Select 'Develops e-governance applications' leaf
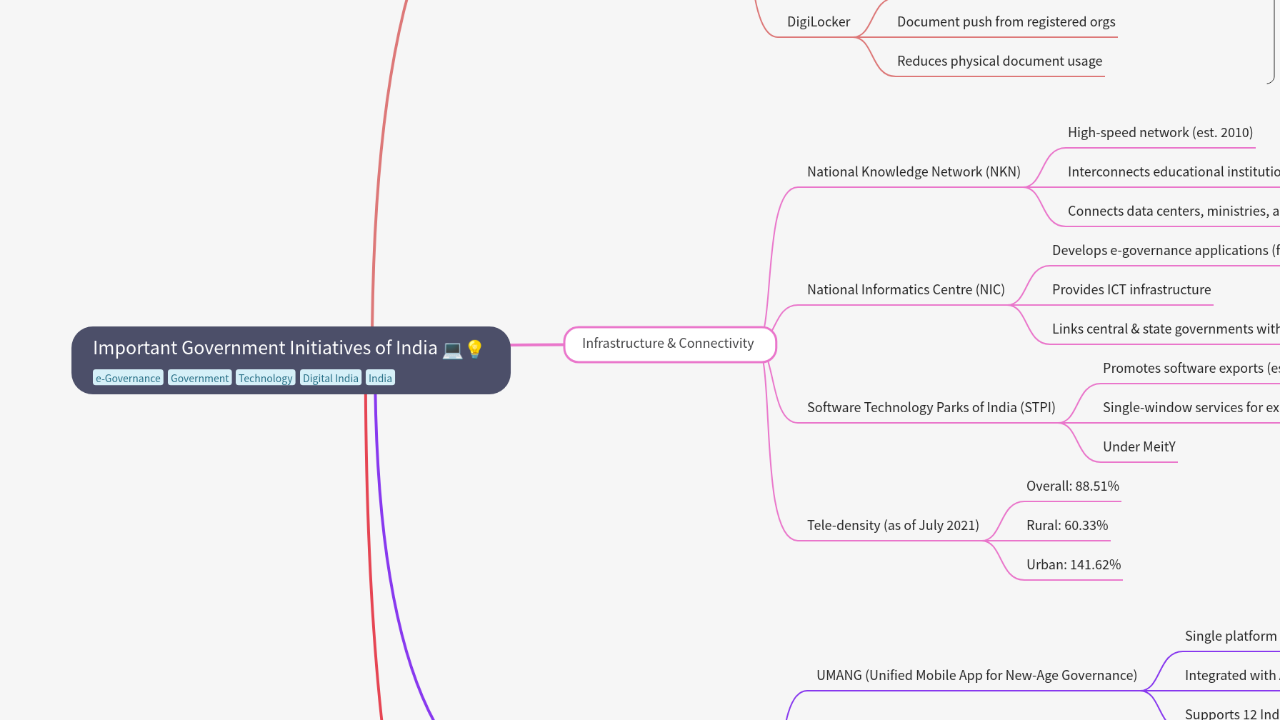1280x720 pixels. (x=1165, y=251)
